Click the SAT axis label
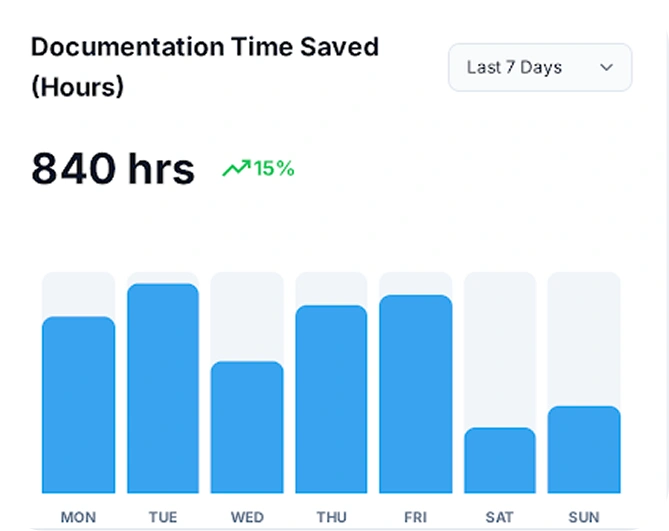The width and height of the screenshot is (669, 531). click(x=500, y=517)
